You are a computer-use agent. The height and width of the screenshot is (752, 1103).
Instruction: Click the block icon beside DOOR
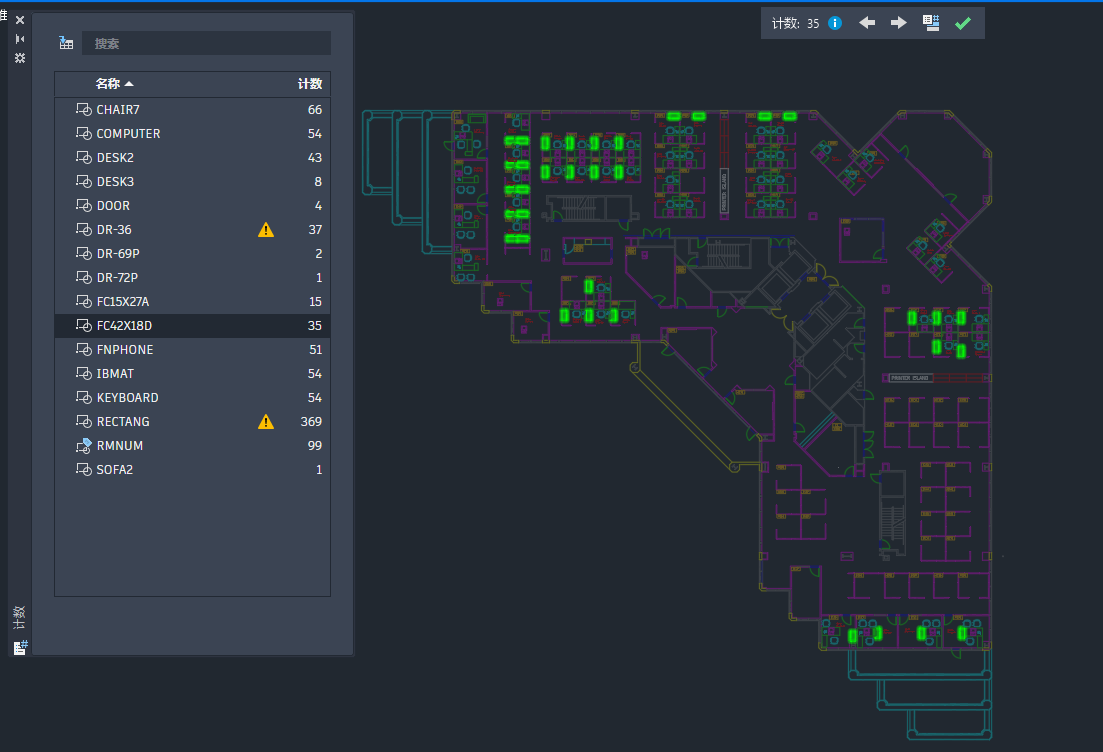[x=84, y=205]
